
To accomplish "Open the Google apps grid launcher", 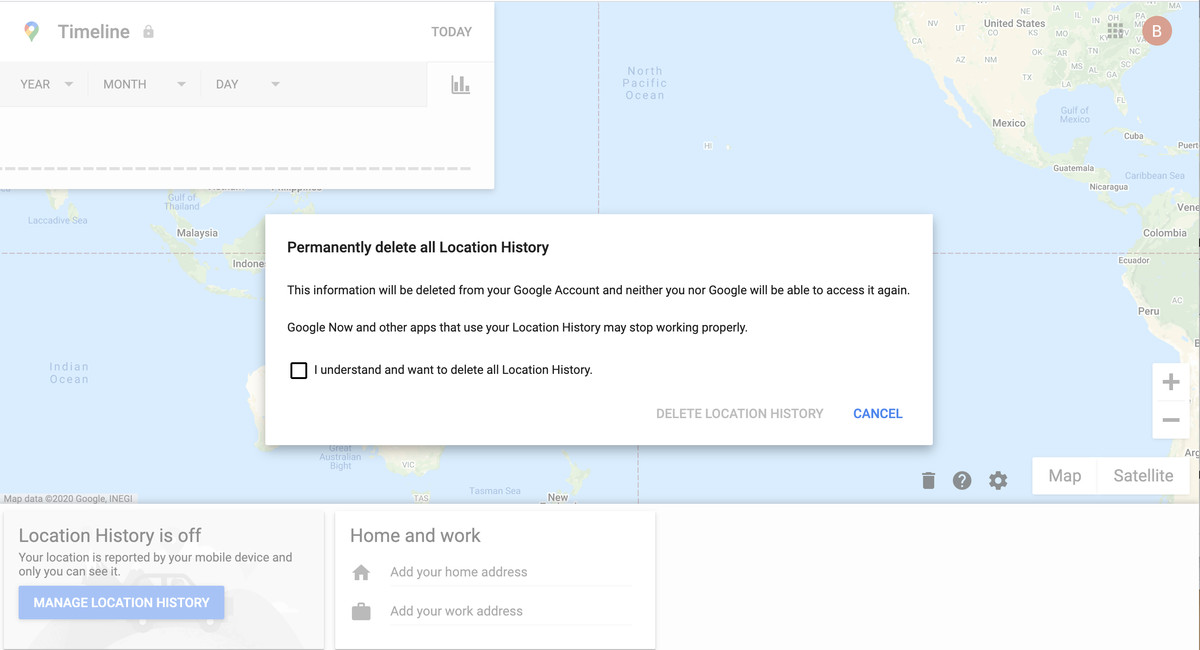I will (1116, 31).
